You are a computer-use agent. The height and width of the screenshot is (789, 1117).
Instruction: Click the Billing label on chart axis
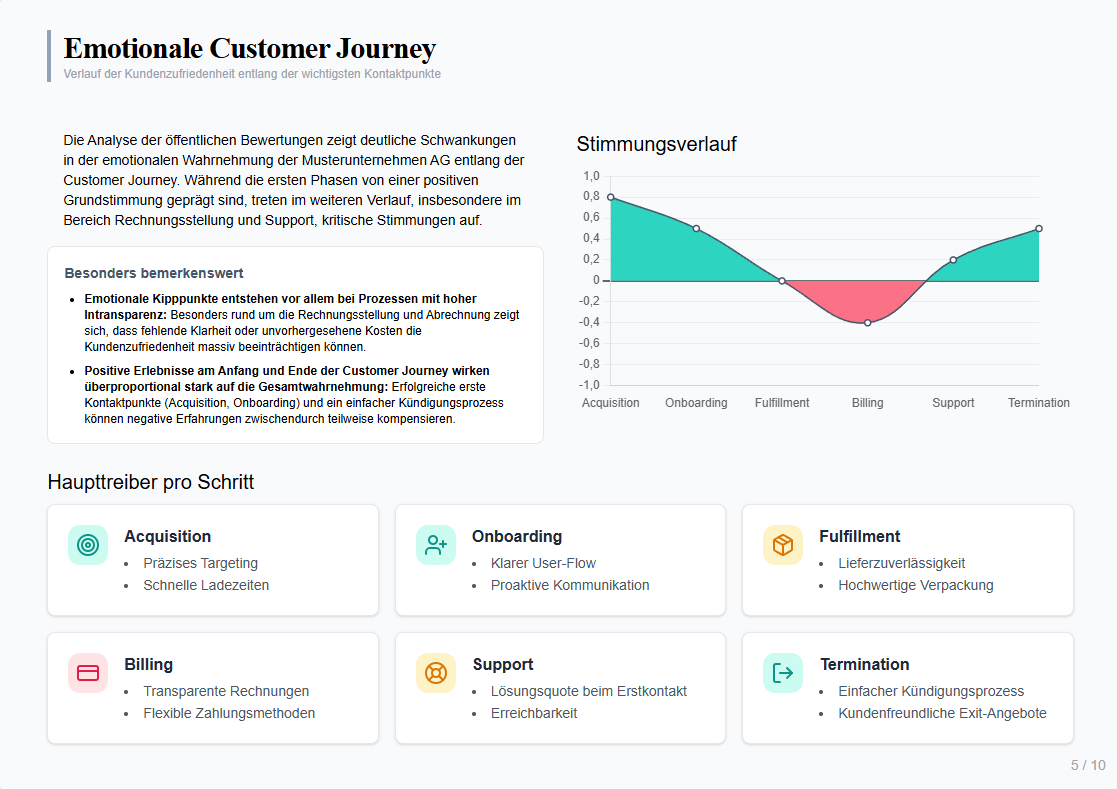(x=867, y=403)
